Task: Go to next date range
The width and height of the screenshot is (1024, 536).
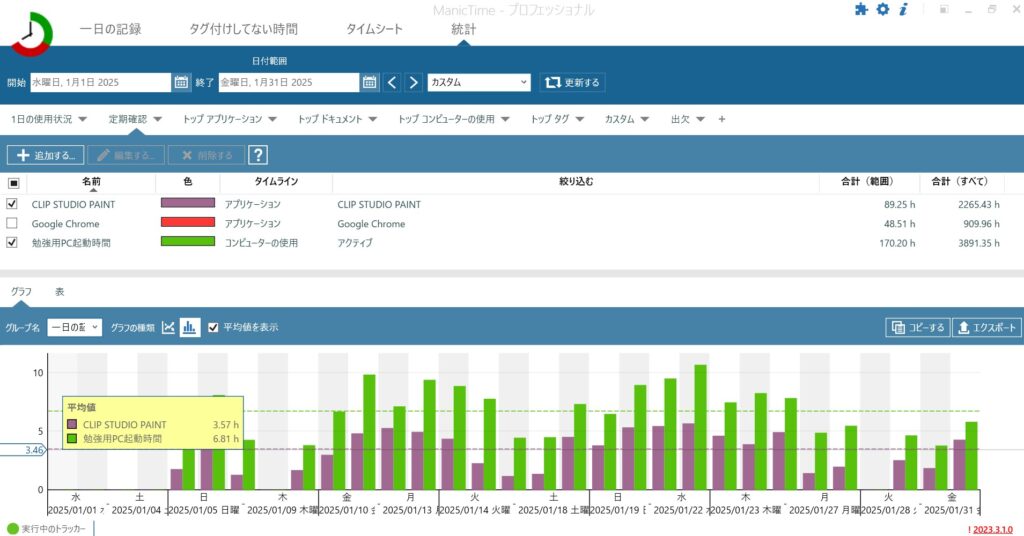Action: tap(413, 82)
